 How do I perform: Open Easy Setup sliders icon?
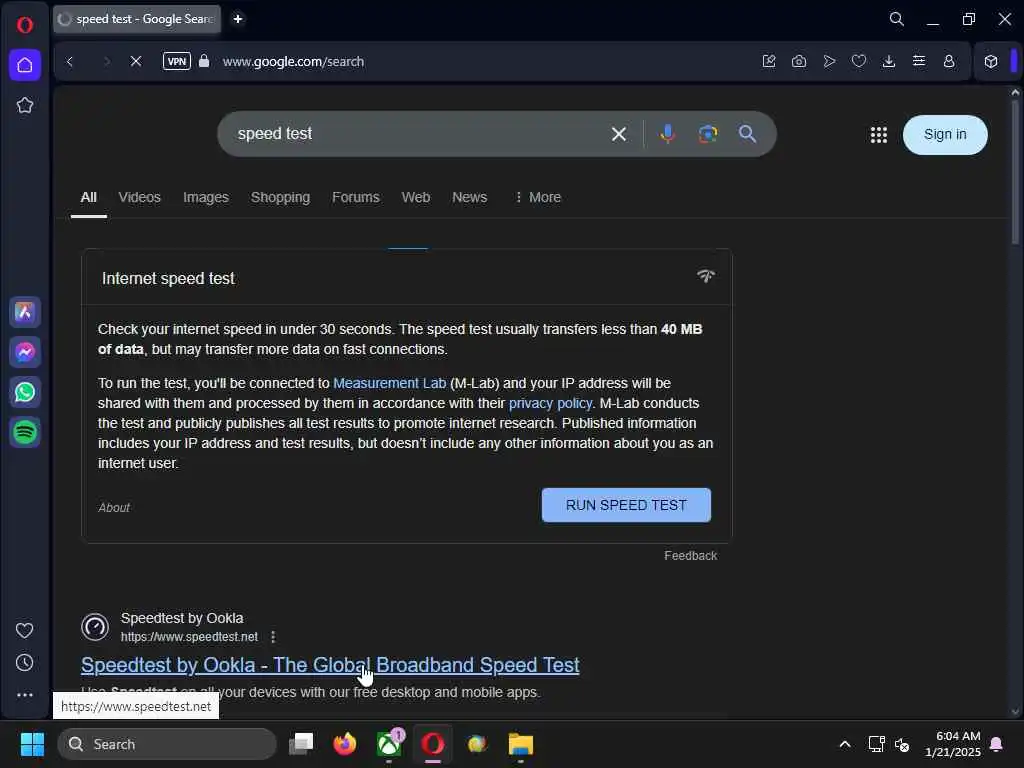click(x=919, y=61)
